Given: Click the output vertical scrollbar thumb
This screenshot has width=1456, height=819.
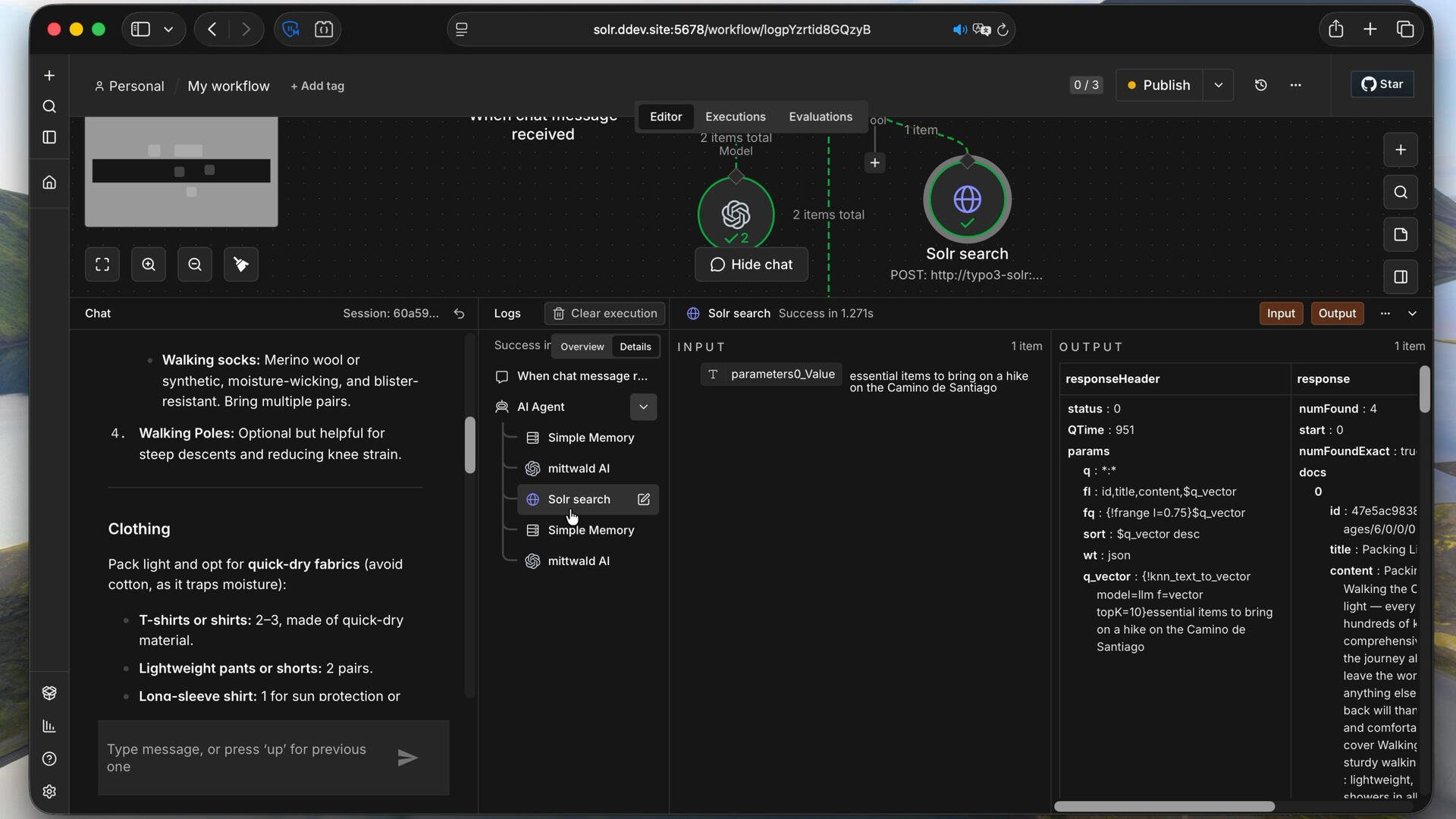Looking at the screenshot, I should [x=1424, y=390].
